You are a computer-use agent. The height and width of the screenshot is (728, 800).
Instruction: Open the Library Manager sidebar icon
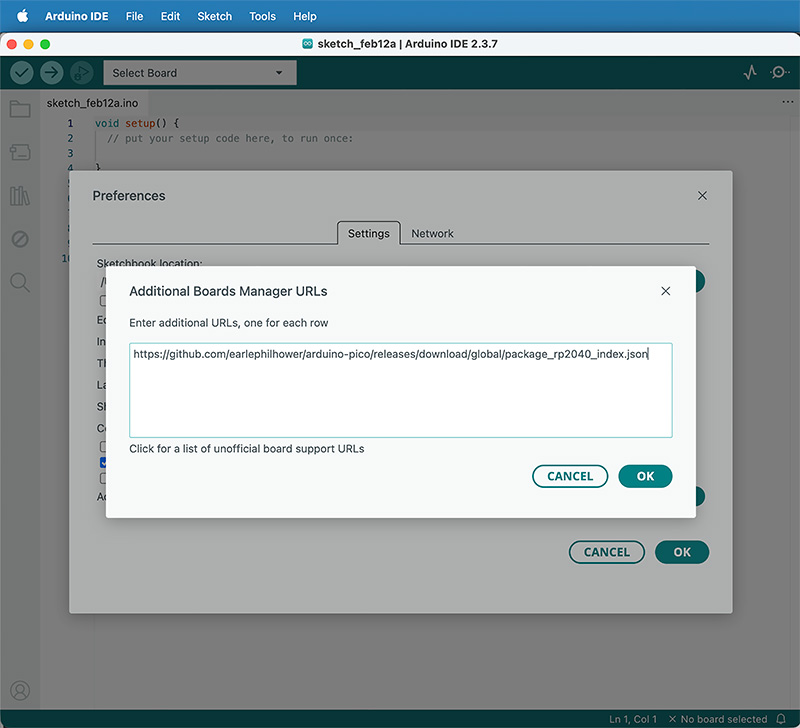pyautogui.click(x=20, y=196)
